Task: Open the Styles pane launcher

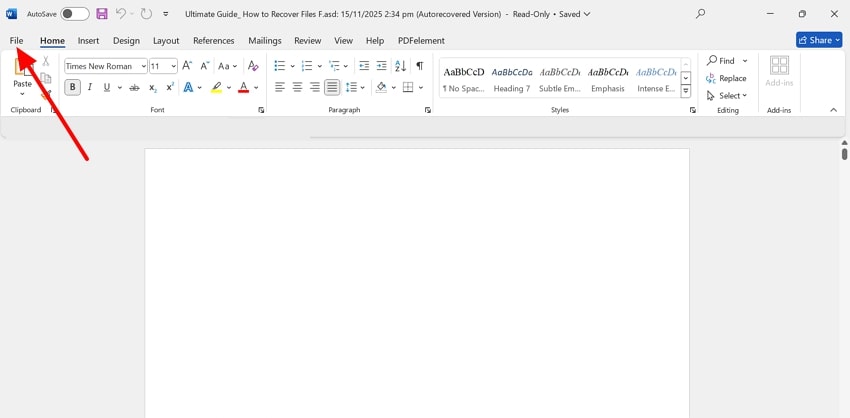Action: [692, 110]
